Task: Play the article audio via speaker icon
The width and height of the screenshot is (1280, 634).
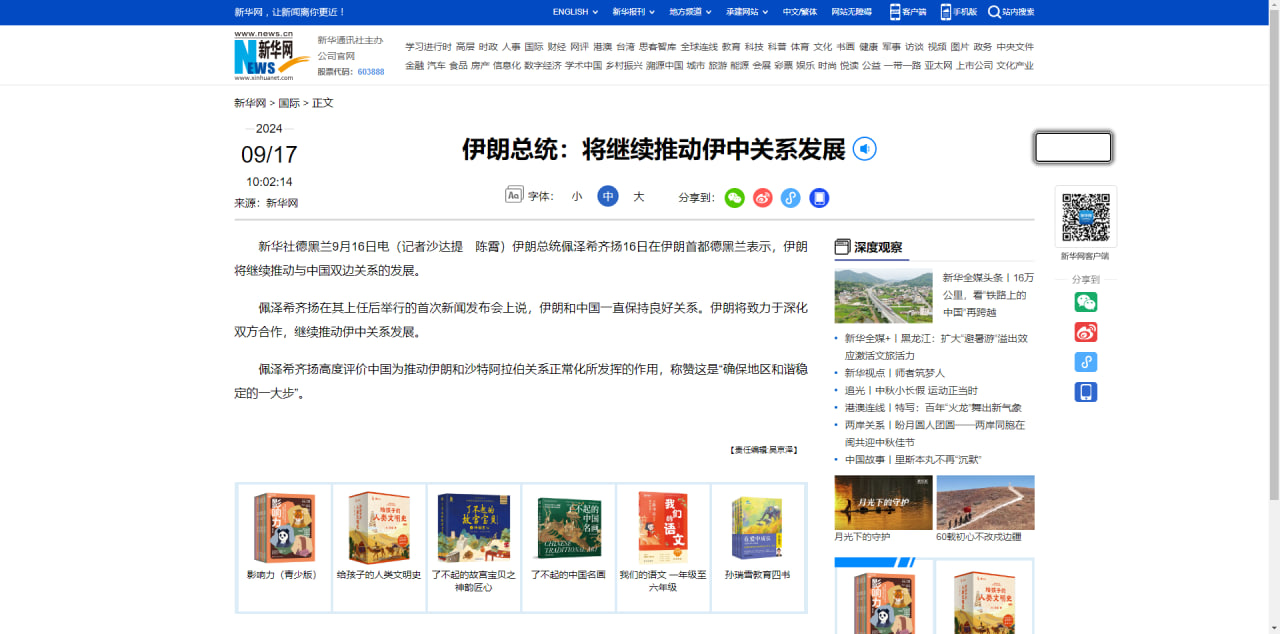Action: tap(864, 149)
